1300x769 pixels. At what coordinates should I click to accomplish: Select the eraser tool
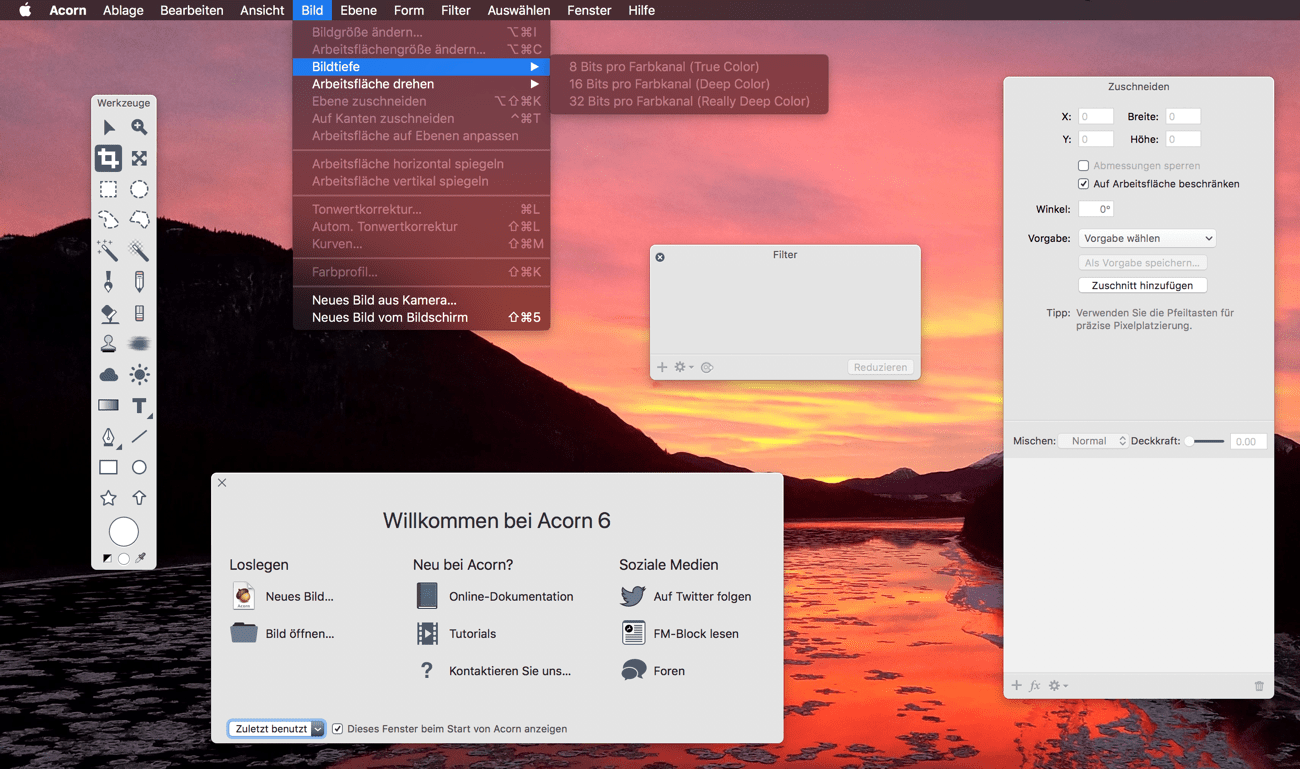pyautogui.click(x=139, y=313)
